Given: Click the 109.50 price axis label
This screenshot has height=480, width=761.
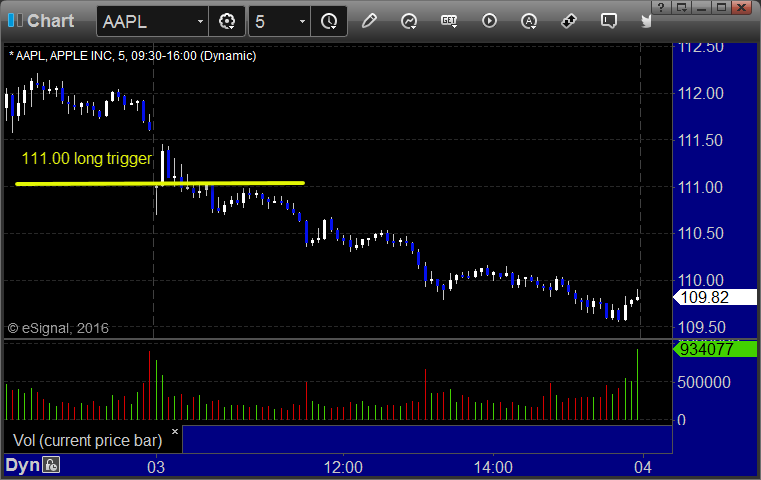Looking at the screenshot, I should tap(700, 327).
